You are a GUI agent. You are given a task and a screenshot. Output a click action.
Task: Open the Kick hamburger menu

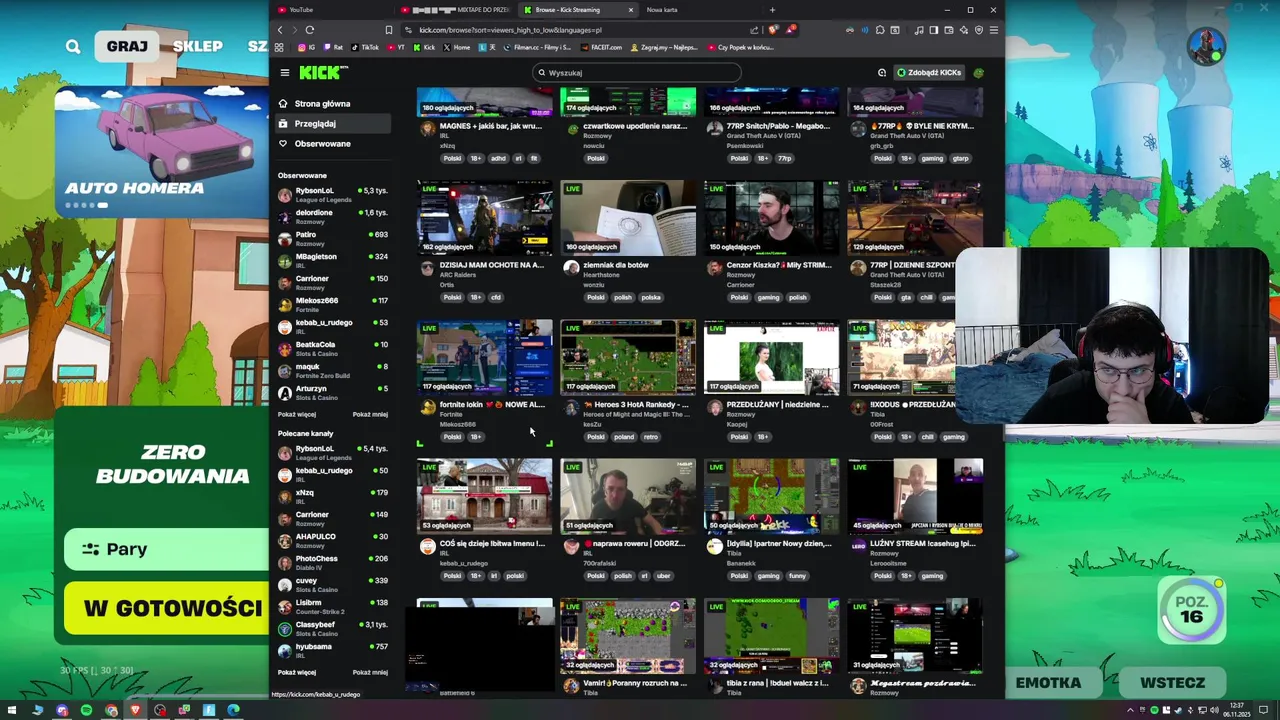click(285, 72)
